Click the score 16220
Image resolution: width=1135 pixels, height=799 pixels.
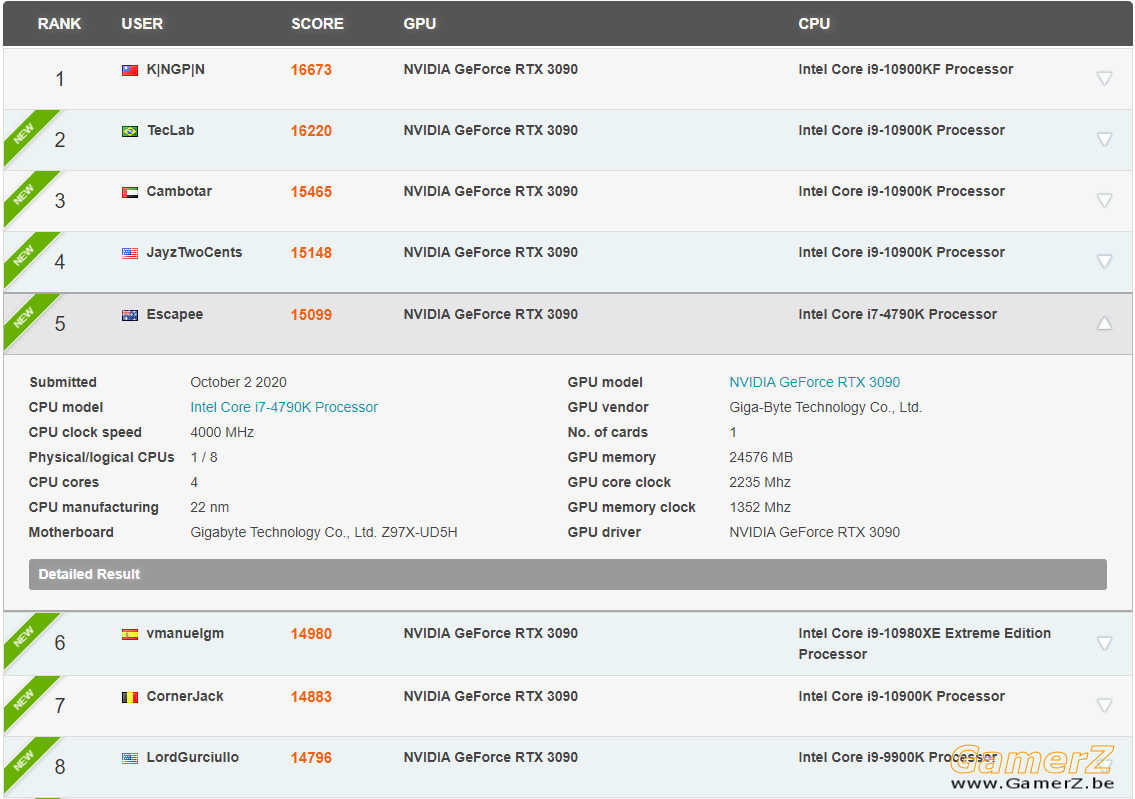pyautogui.click(x=311, y=131)
